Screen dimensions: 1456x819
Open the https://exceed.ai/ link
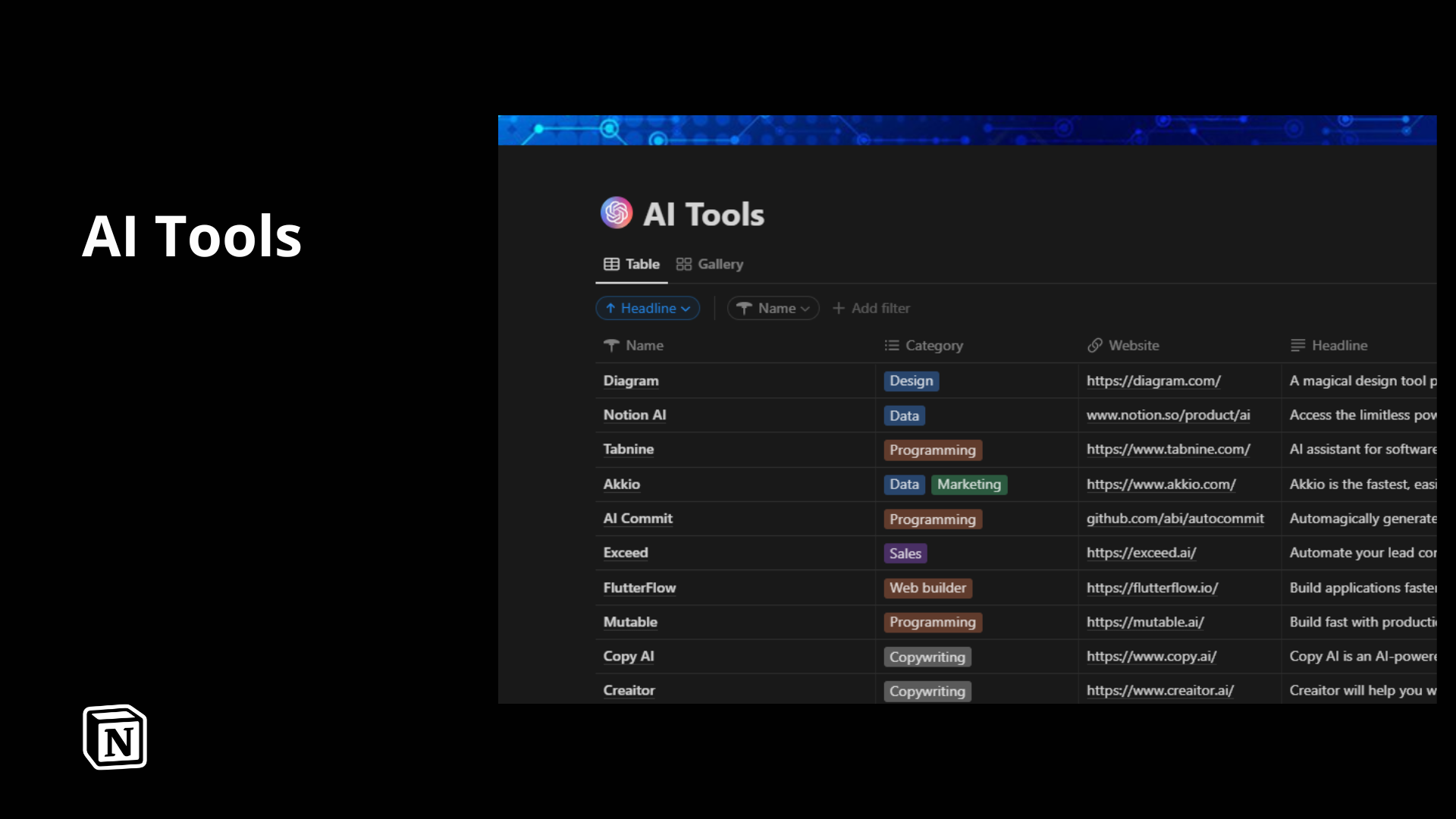coord(1141,552)
